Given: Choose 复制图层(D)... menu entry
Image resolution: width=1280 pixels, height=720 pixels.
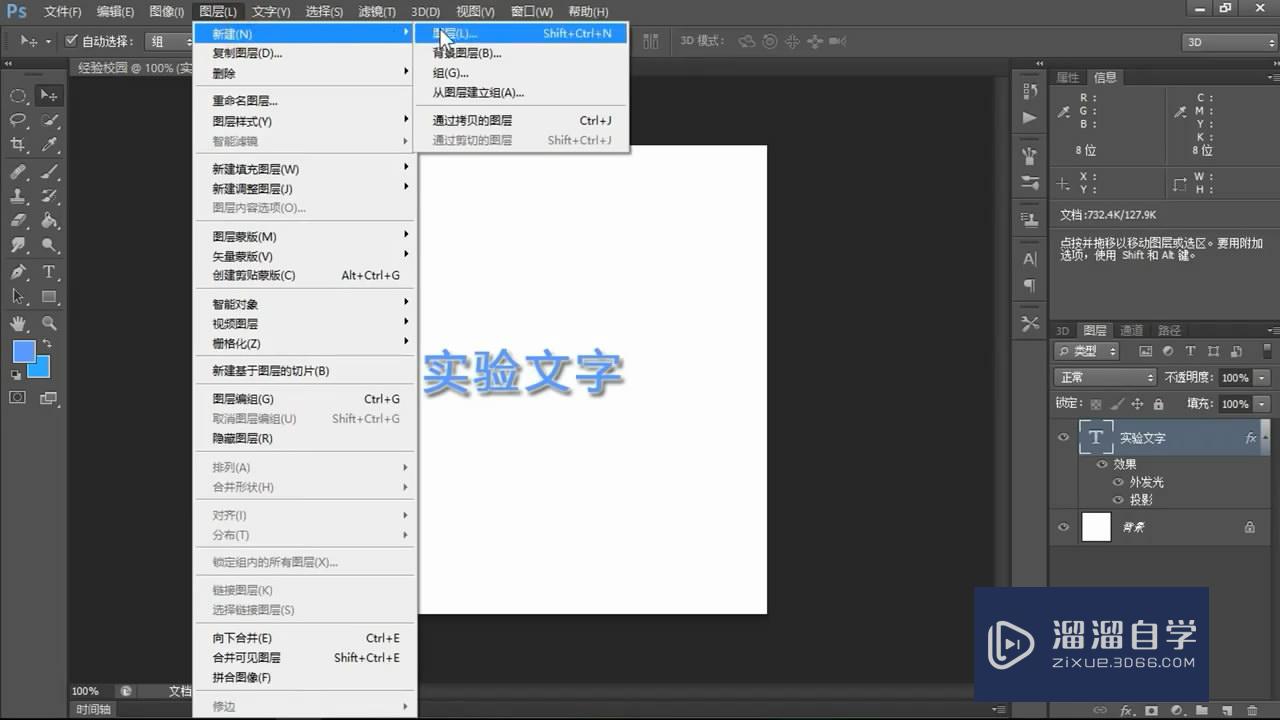Looking at the screenshot, I should [x=304, y=53].
